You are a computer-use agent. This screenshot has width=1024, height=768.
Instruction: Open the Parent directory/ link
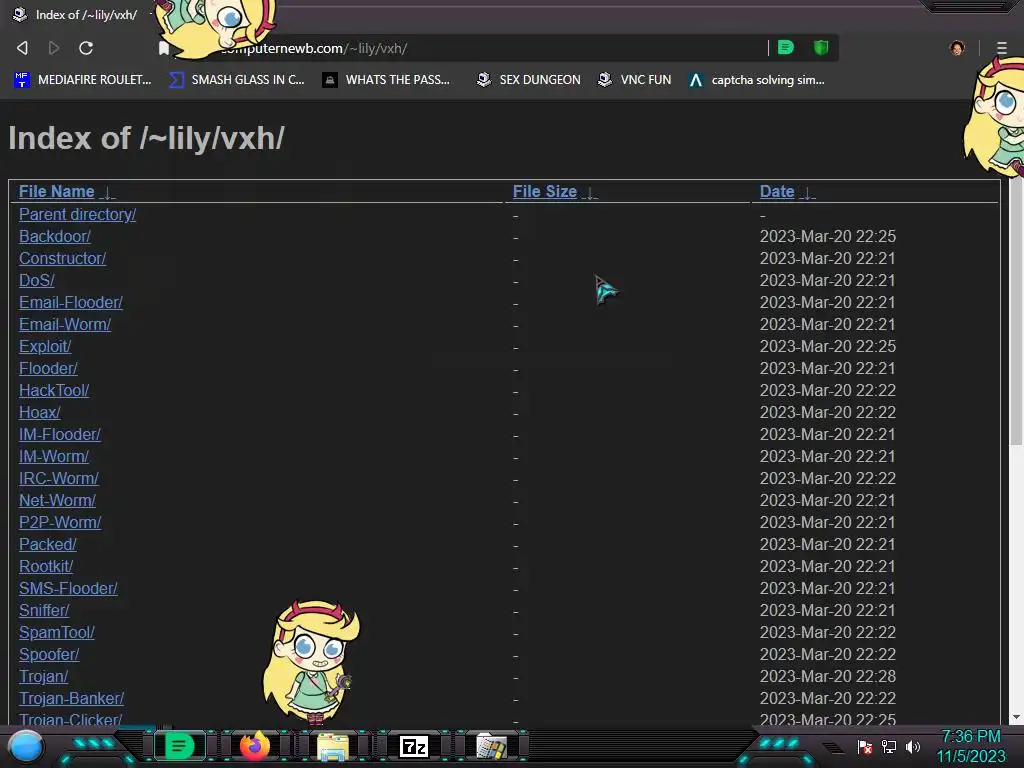[77, 214]
